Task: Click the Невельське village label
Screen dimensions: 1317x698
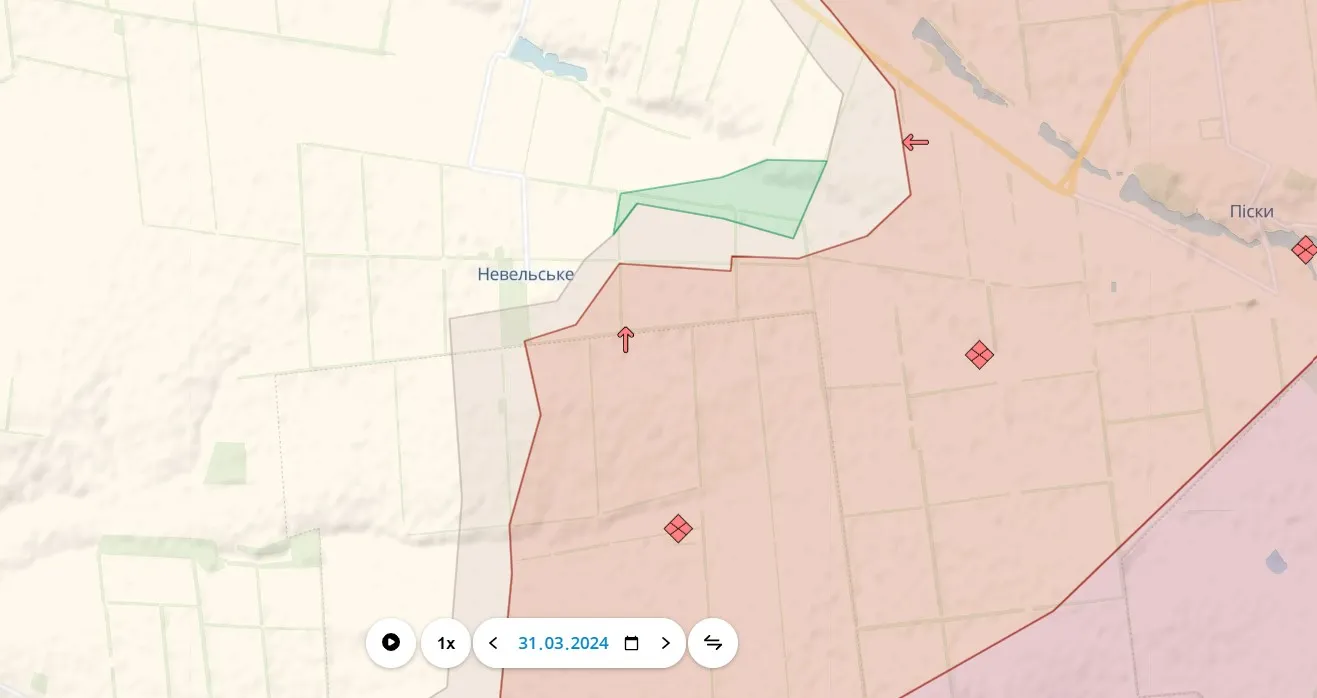Action: point(525,274)
